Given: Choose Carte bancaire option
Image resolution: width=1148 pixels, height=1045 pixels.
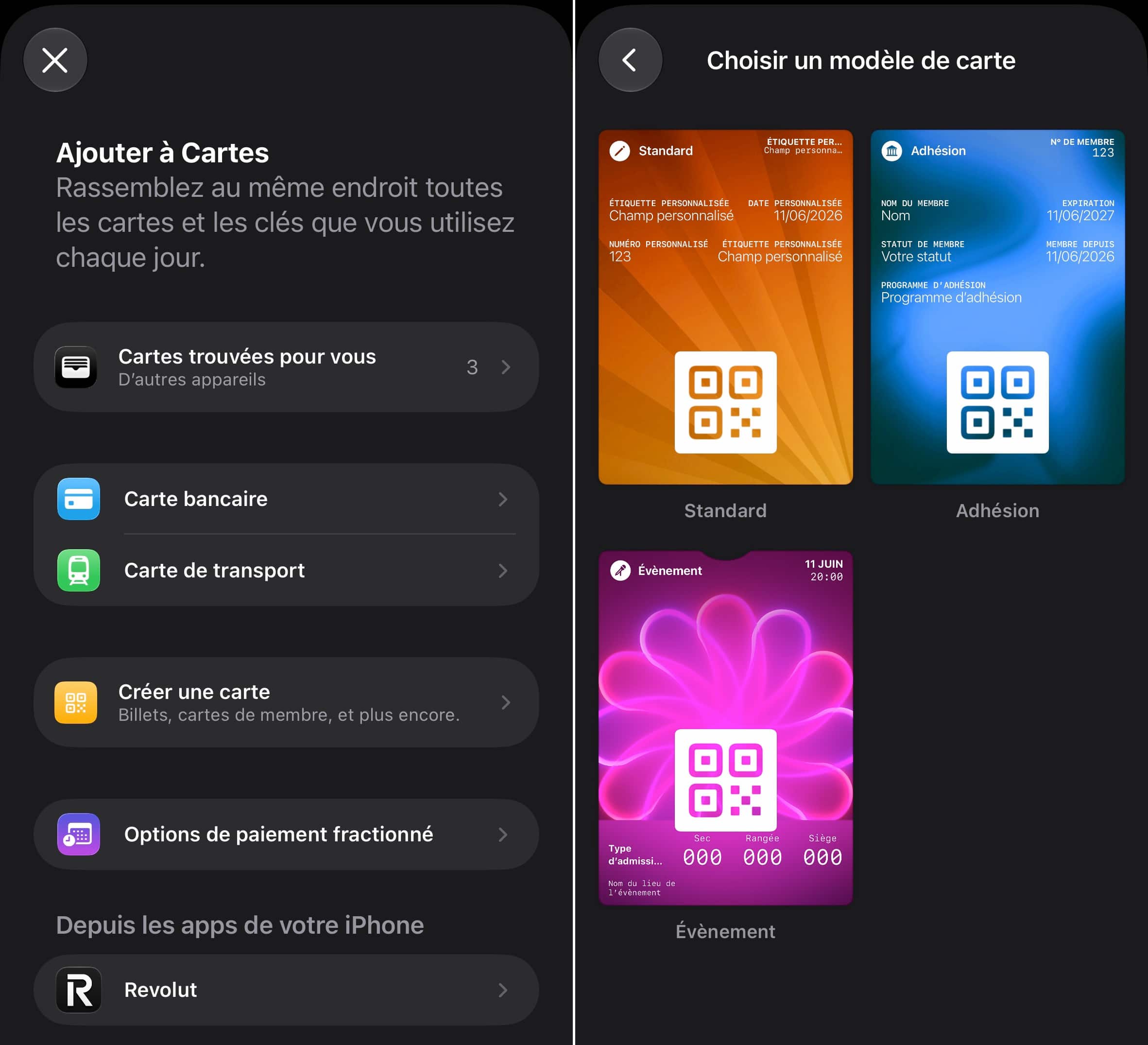Looking at the screenshot, I should 287,499.
